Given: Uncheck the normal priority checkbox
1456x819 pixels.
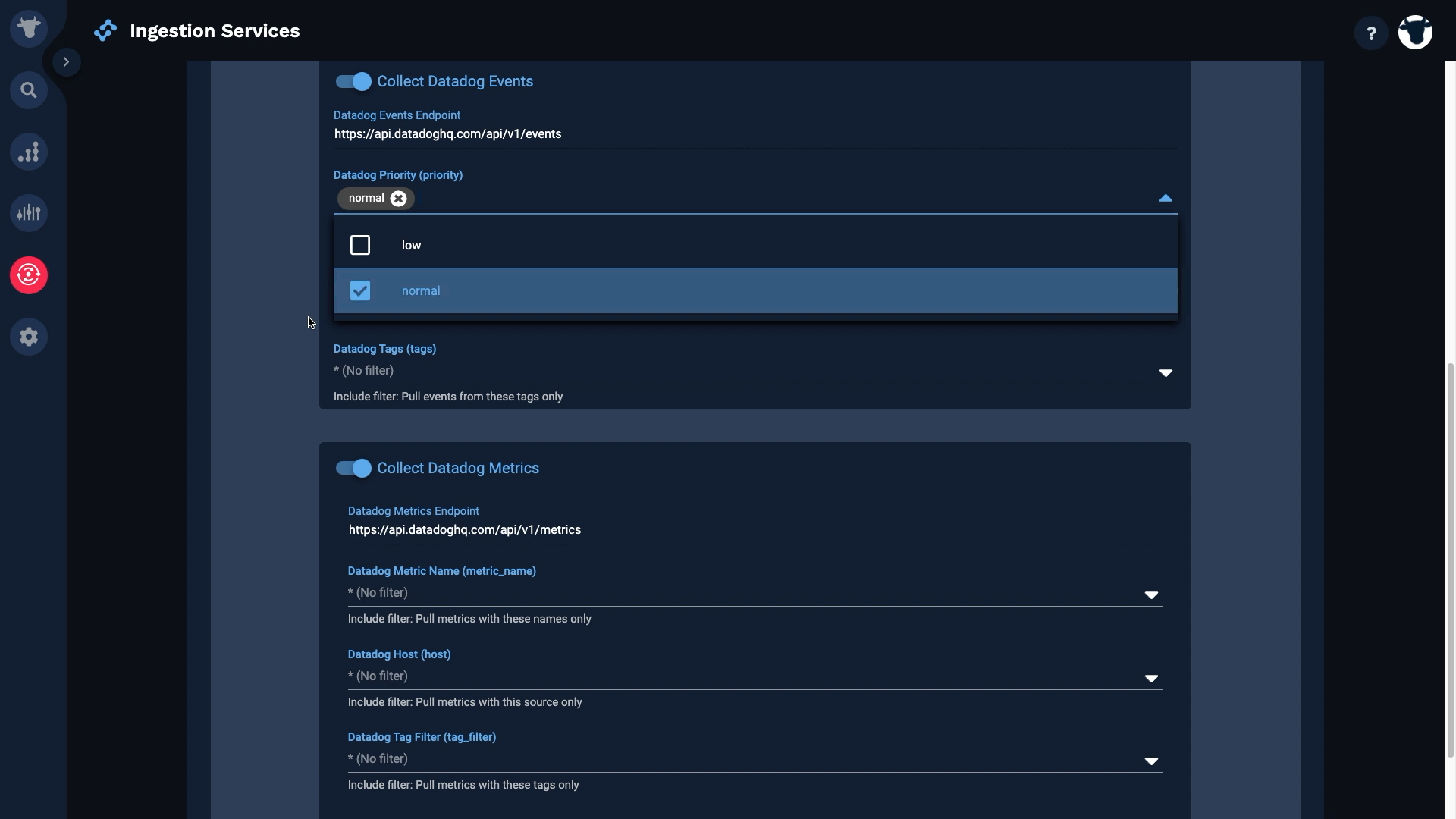Looking at the screenshot, I should pos(360,290).
